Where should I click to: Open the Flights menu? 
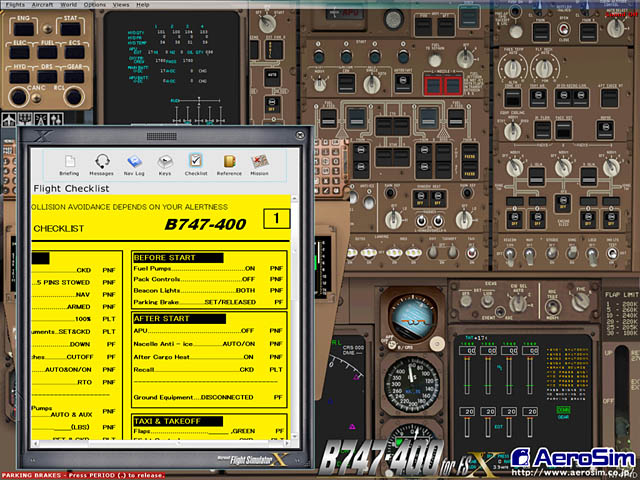point(15,4)
